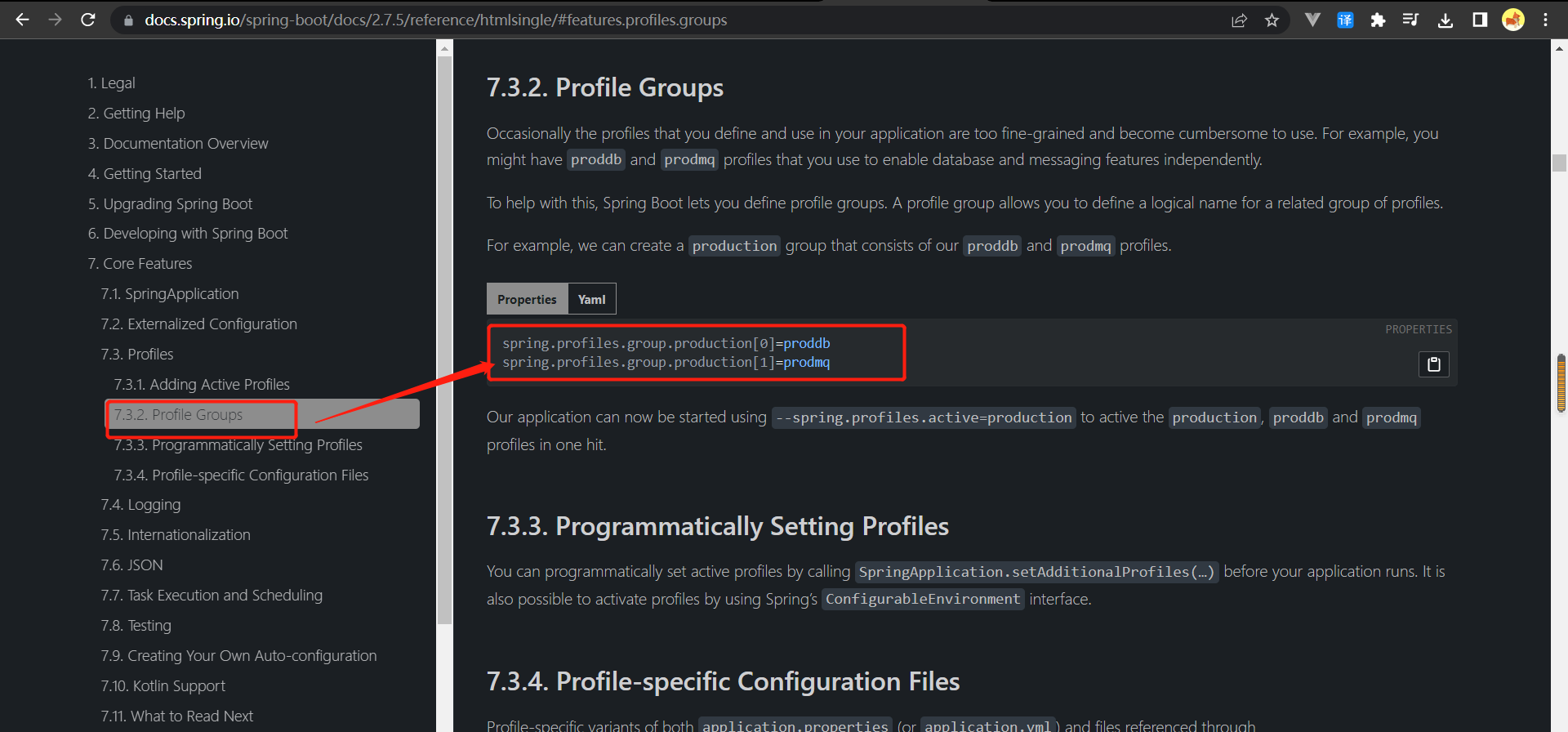1568x732 pixels.
Task: Open the media control playlist icon
Action: point(1410,20)
